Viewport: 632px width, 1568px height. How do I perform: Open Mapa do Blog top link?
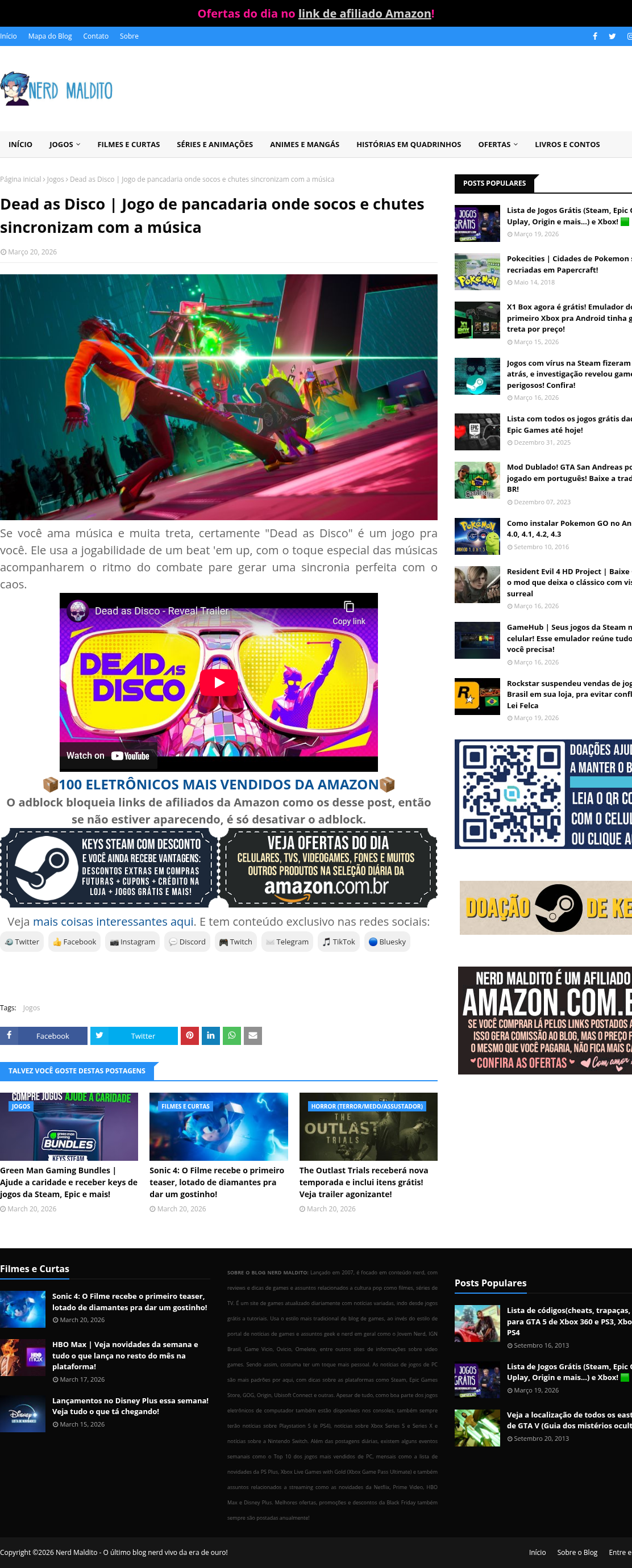50,36
